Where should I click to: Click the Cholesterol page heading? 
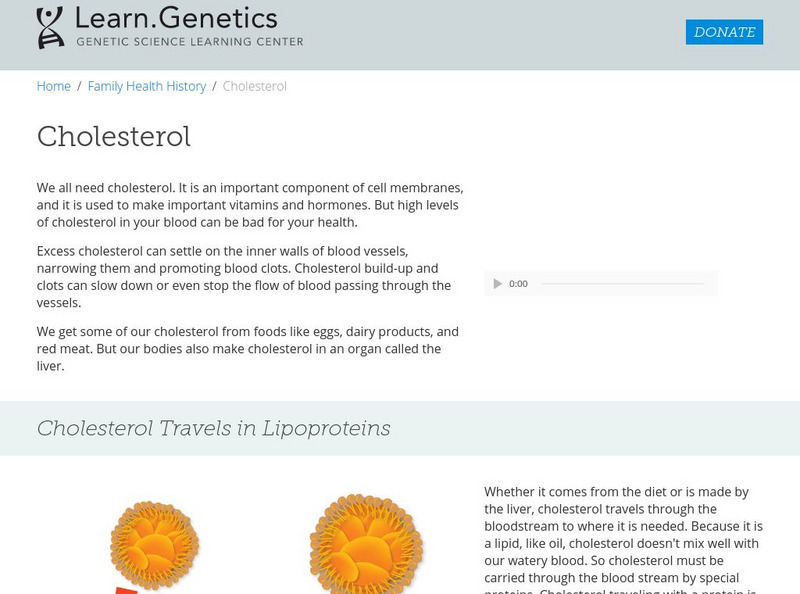(x=114, y=136)
